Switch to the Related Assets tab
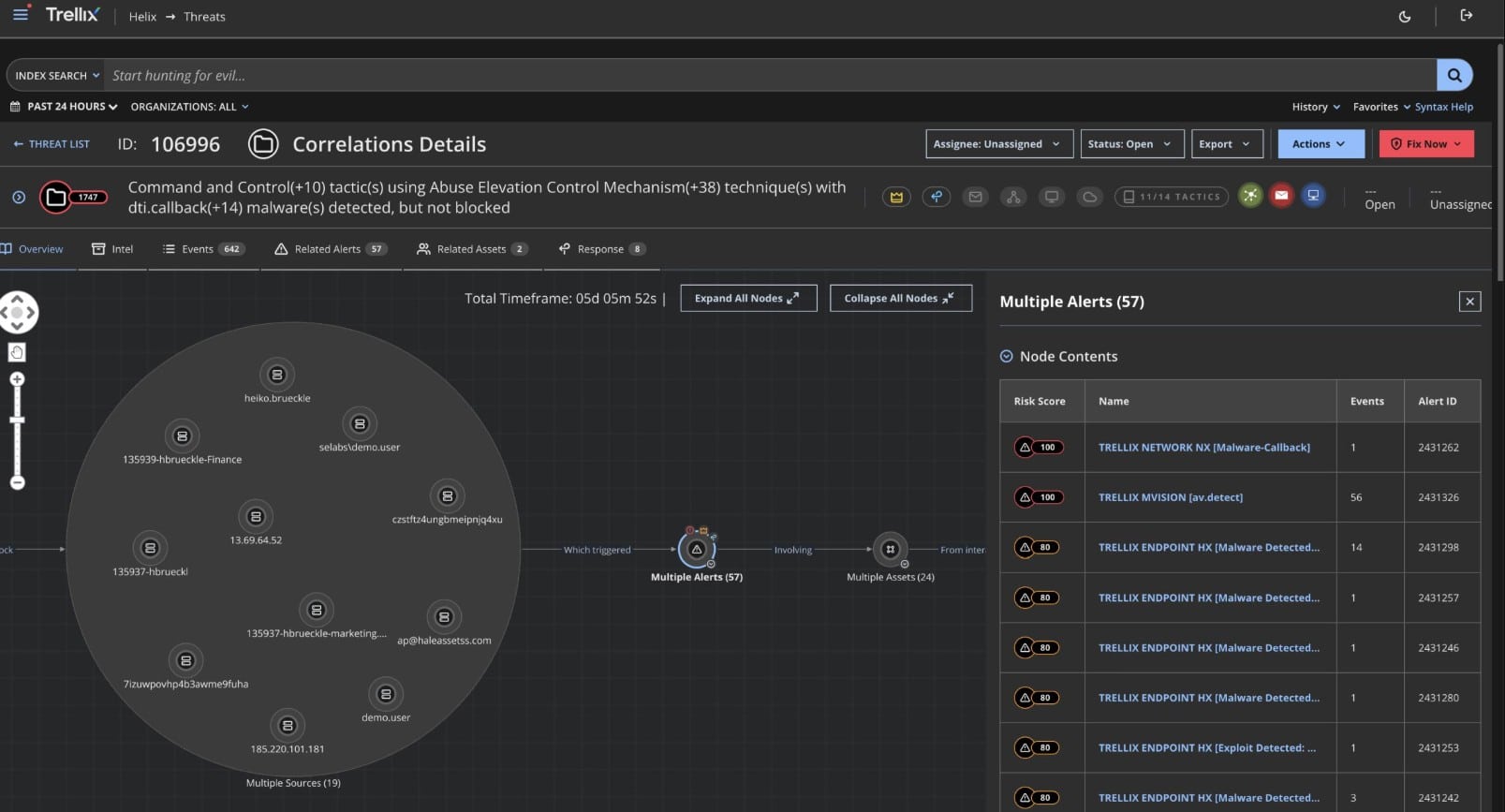Image resolution: width=1505 pixels, height=812 pixels. tap(473, 249)
